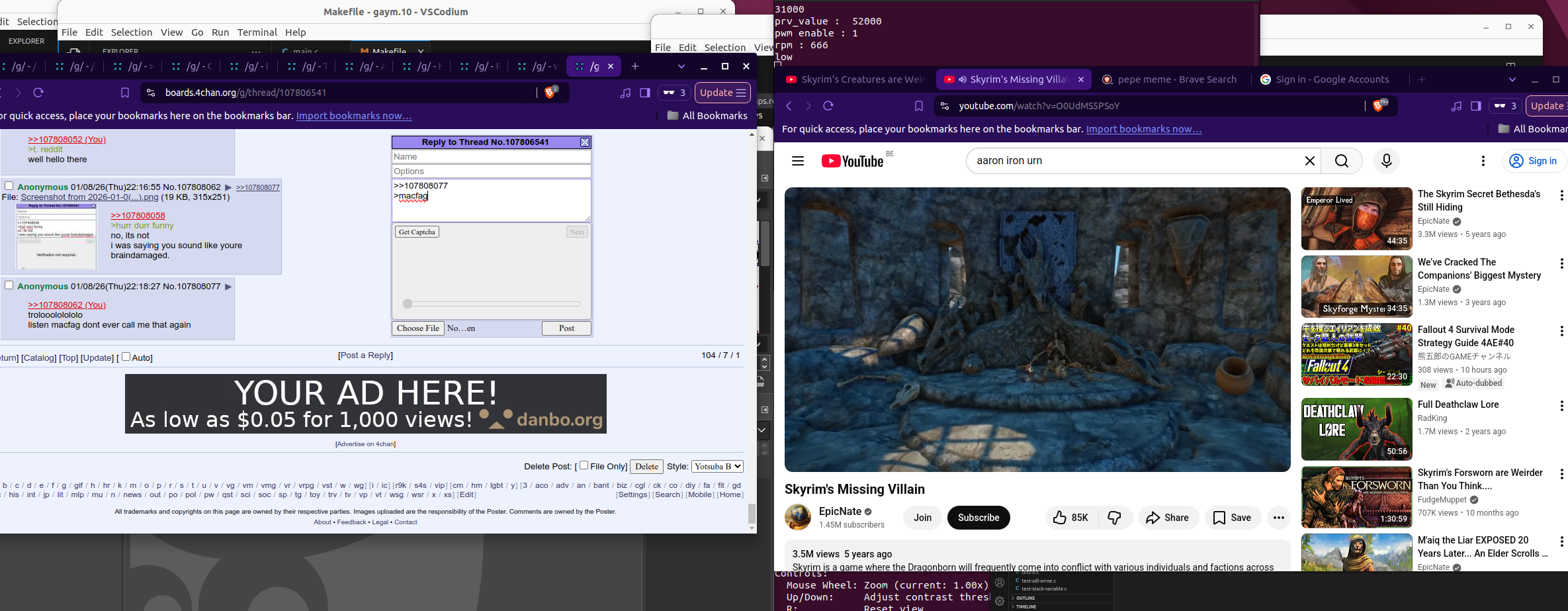Screen dimensions: 1568x611
Task: Switch to Skyrim's Creatures are Weird tab
Action: (x=855, y=79)
